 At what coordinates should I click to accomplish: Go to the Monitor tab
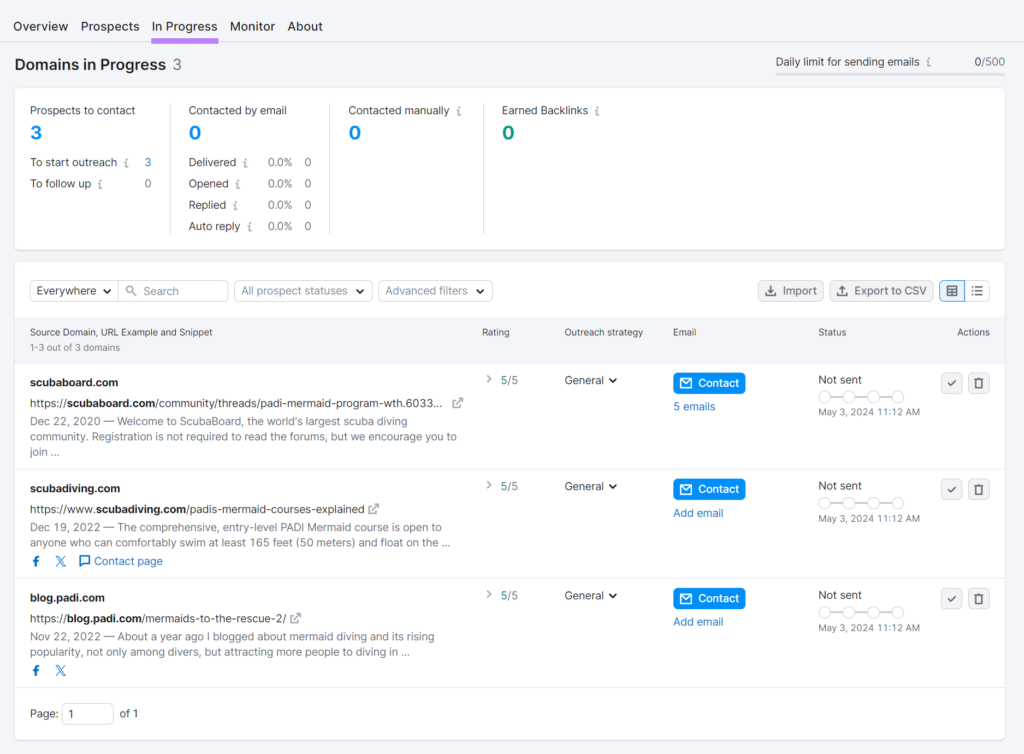252,27
